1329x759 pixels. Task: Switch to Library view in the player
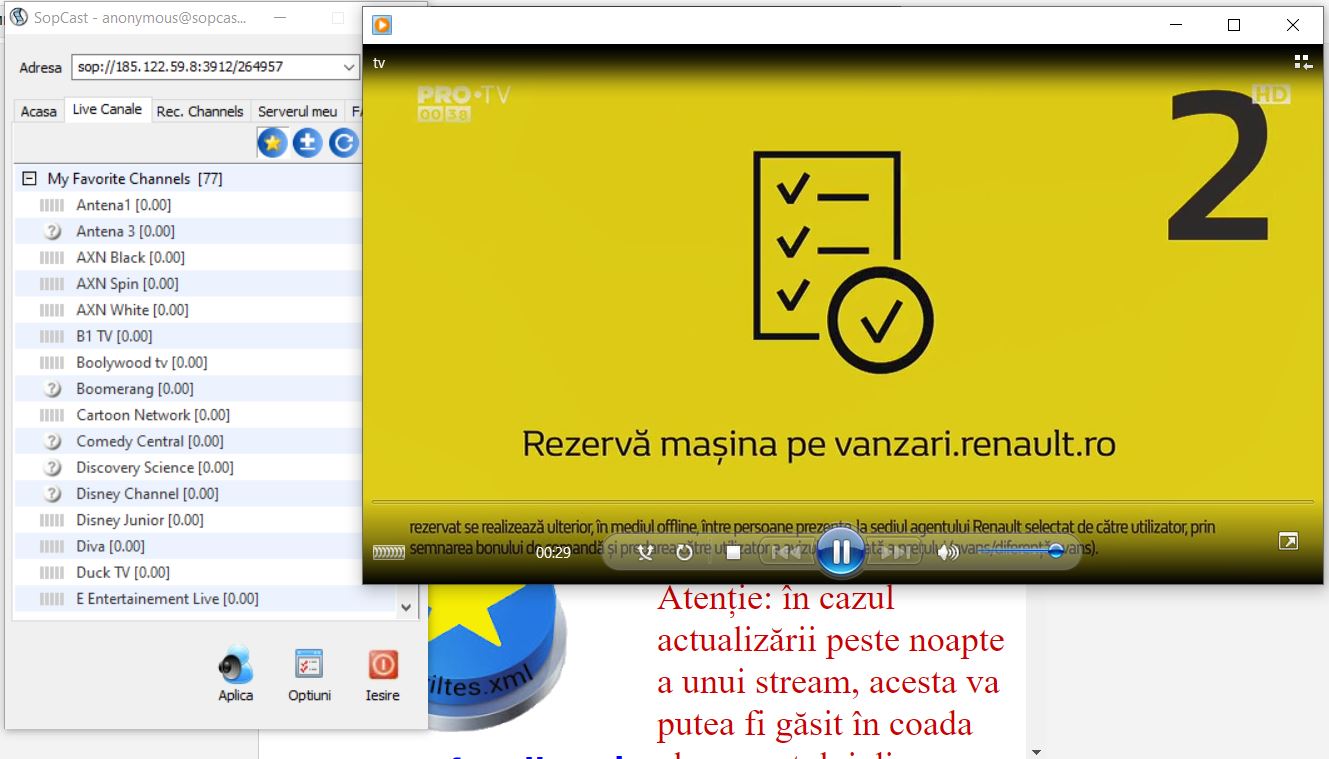click(x=1303, y=63)
